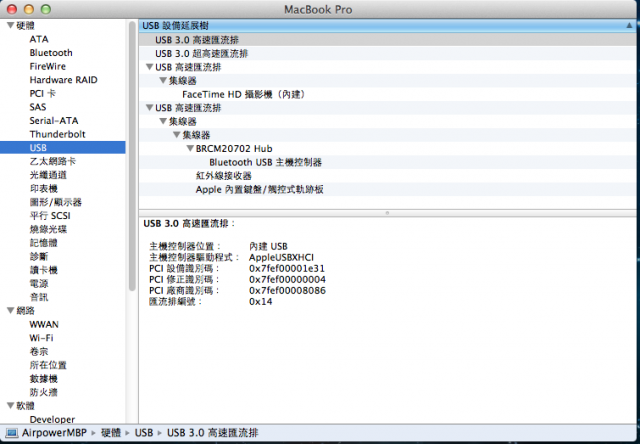
Task: Select 乙太網路卡 in sidebar
Action: (53, 161)
